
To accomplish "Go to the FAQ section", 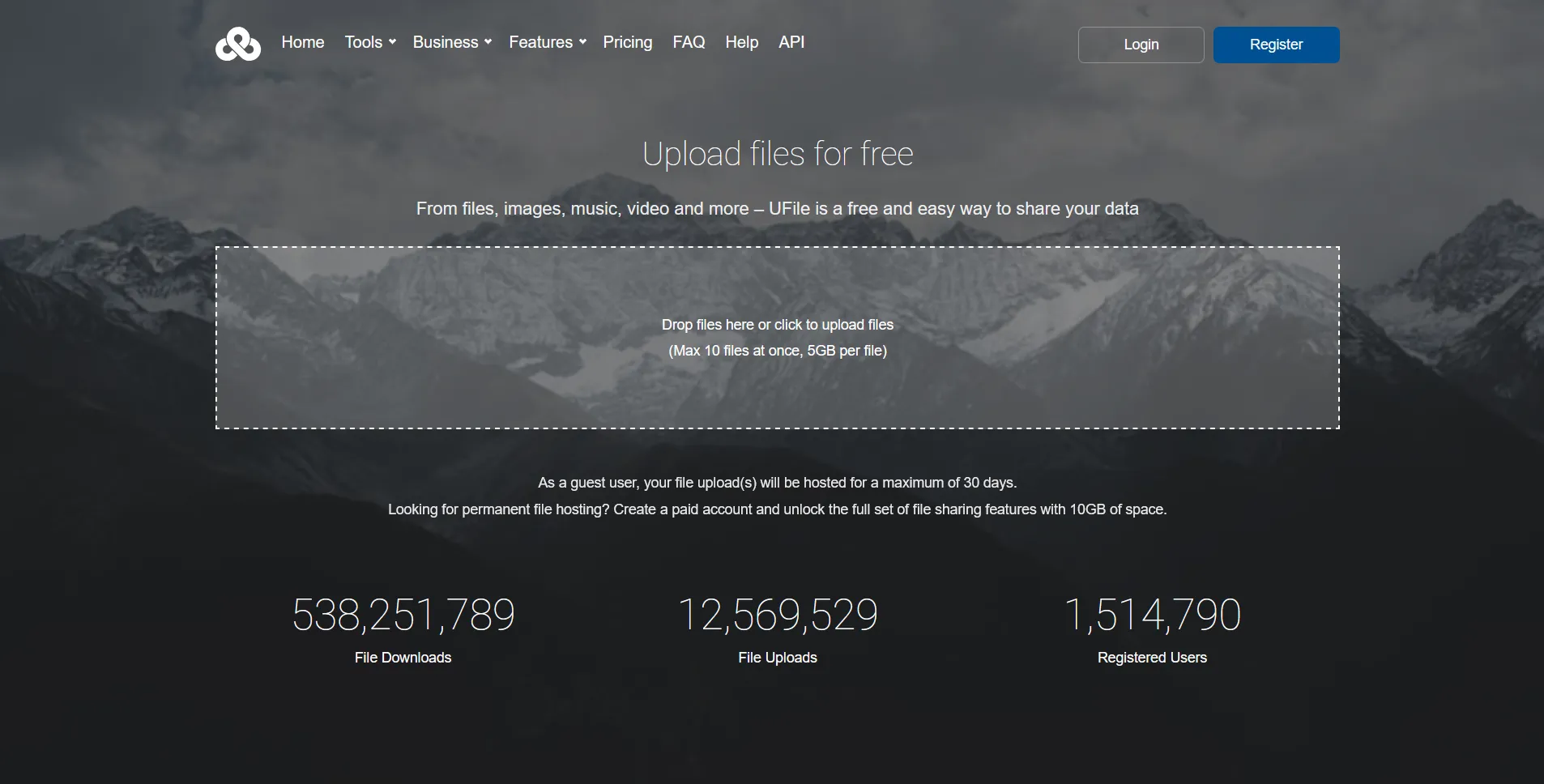I will click(x=689, y=41).
